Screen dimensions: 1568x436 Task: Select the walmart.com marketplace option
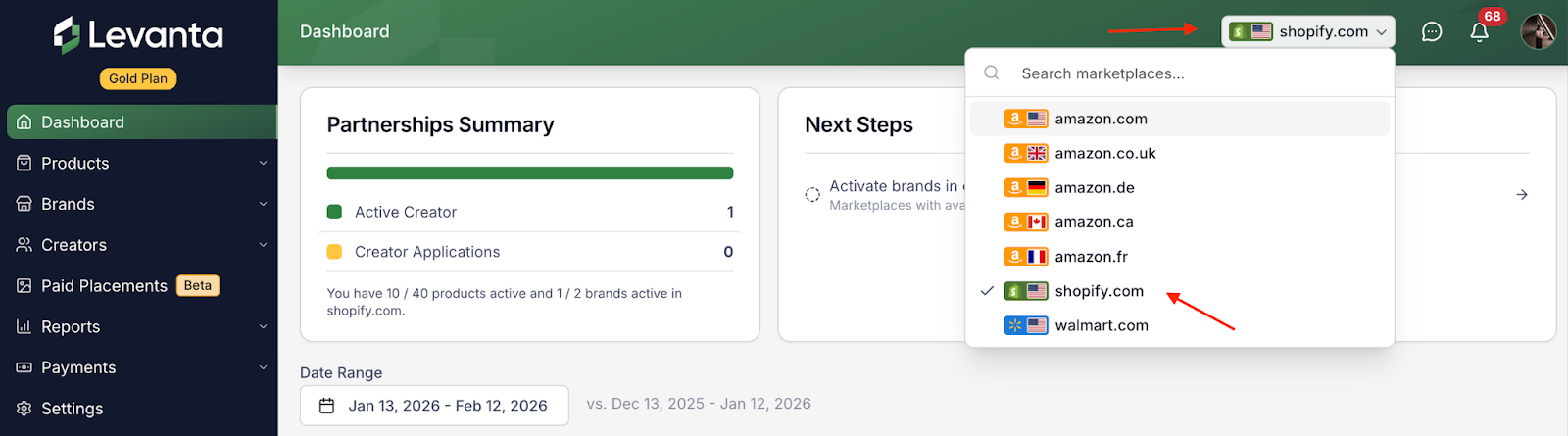coord(1102,325)
